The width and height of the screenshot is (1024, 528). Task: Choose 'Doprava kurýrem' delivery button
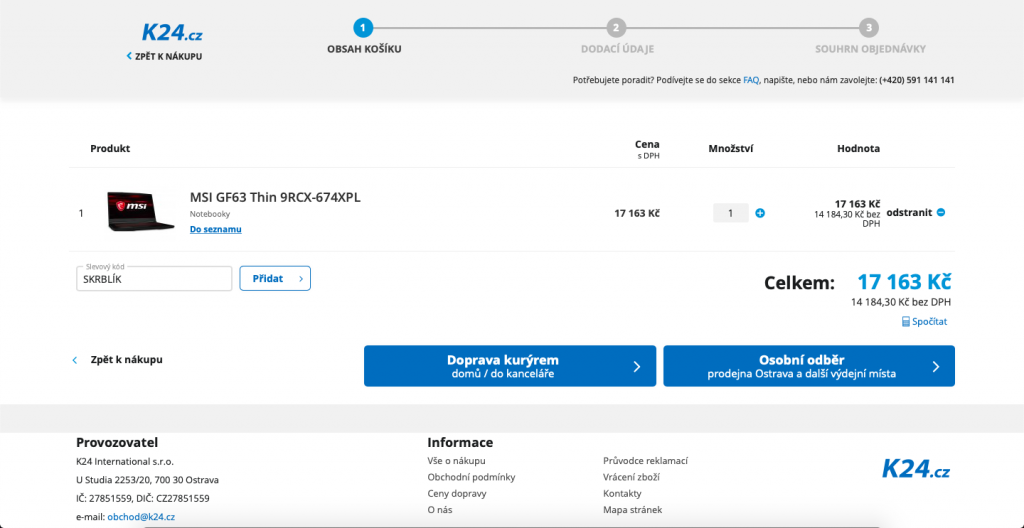pos(509,366)
